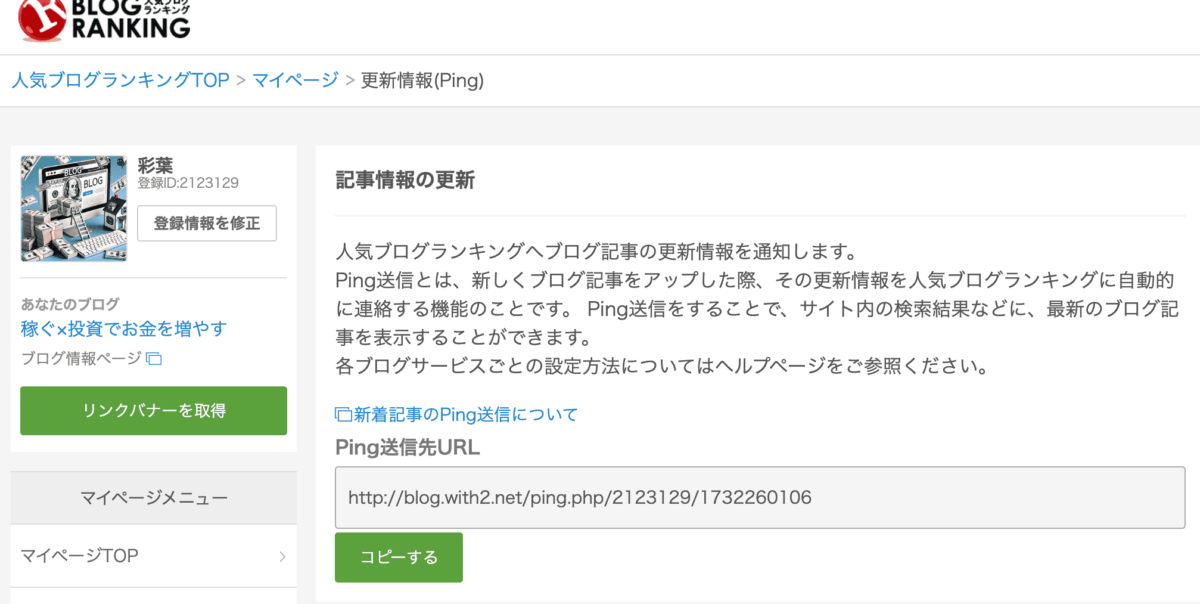1200x604 pixels.
Task: Visit the ブログ情報ページ link
Action: (x=82, y=359)
